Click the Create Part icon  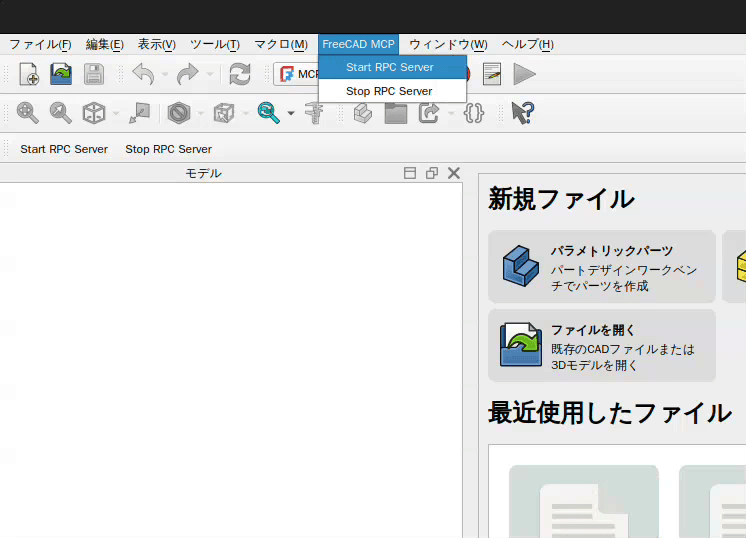(363, 113)
